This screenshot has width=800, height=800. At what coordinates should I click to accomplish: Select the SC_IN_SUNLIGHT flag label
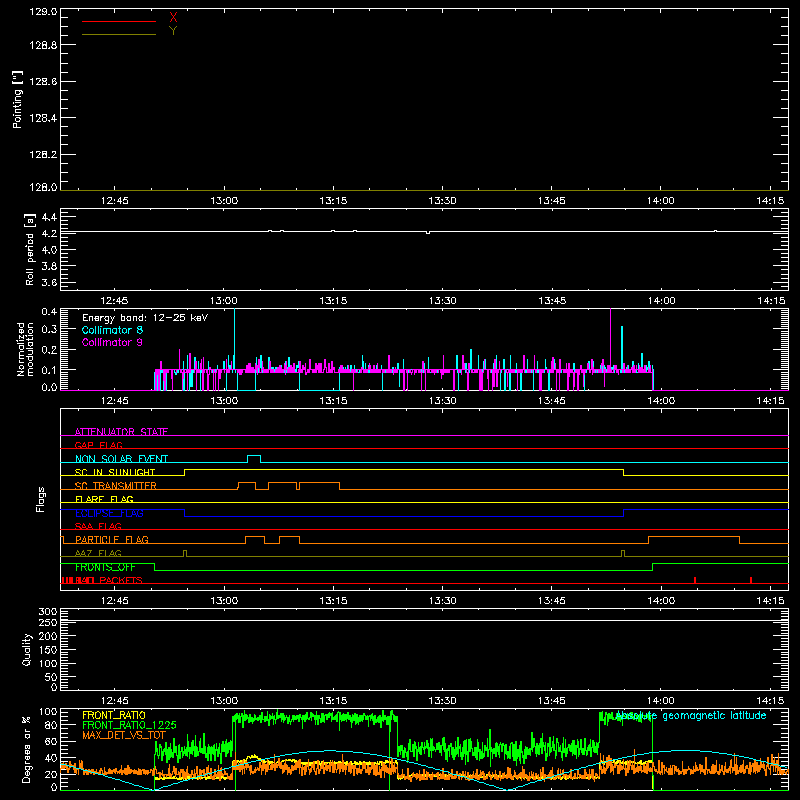click(x=115, y=472)
